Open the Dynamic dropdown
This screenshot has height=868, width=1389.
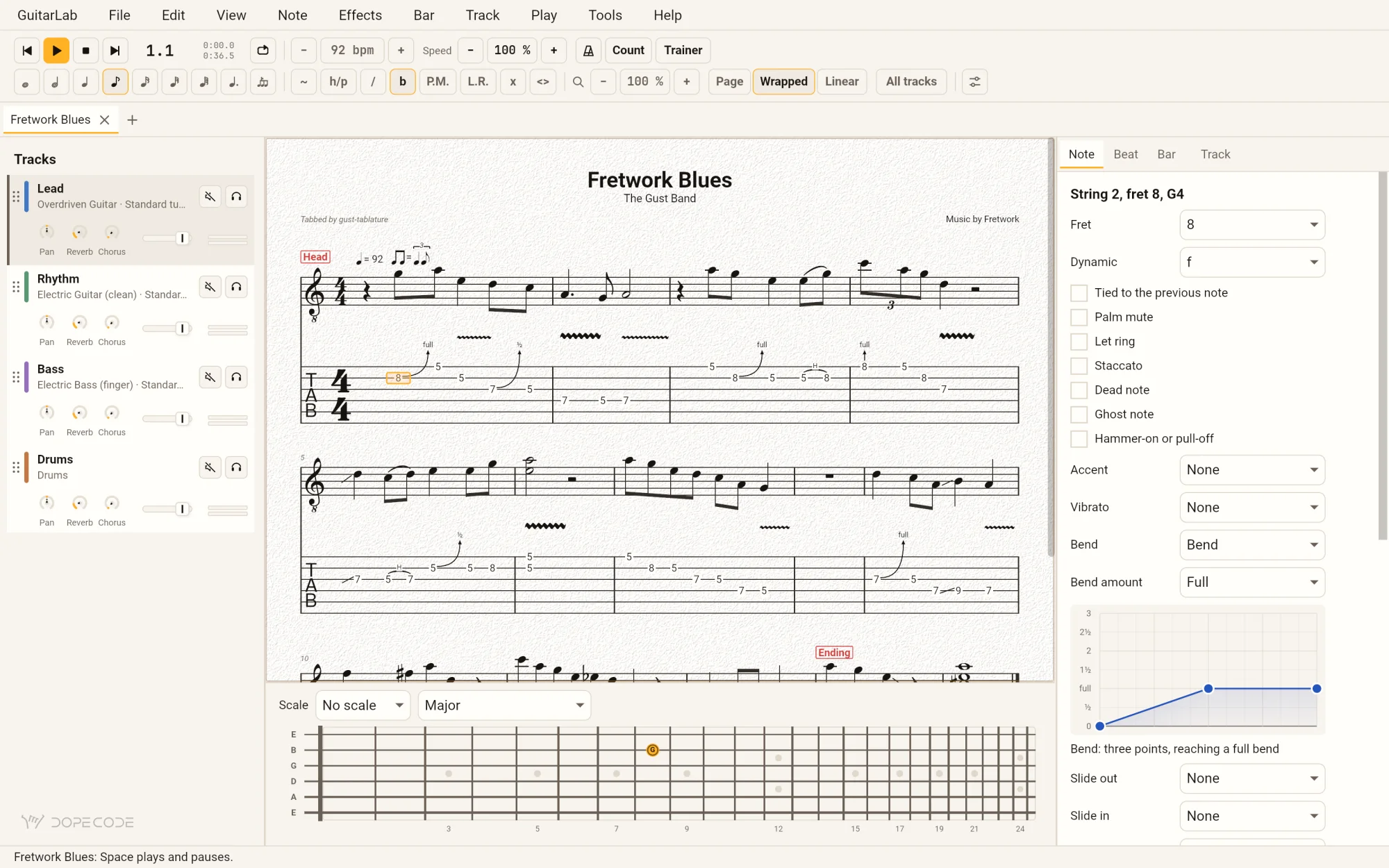tap(1252, 262)
